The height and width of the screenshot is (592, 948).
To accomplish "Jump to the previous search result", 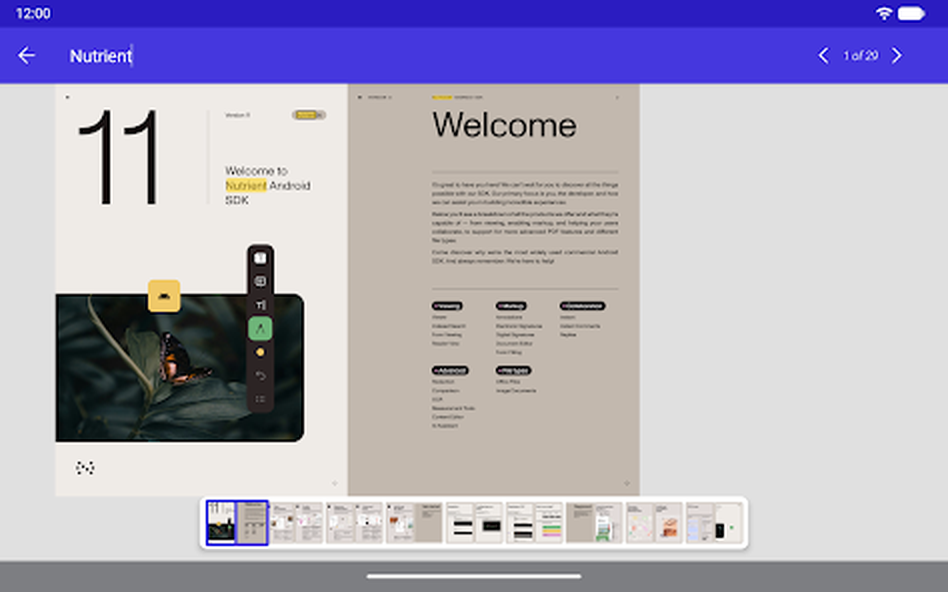I will 823,56.
